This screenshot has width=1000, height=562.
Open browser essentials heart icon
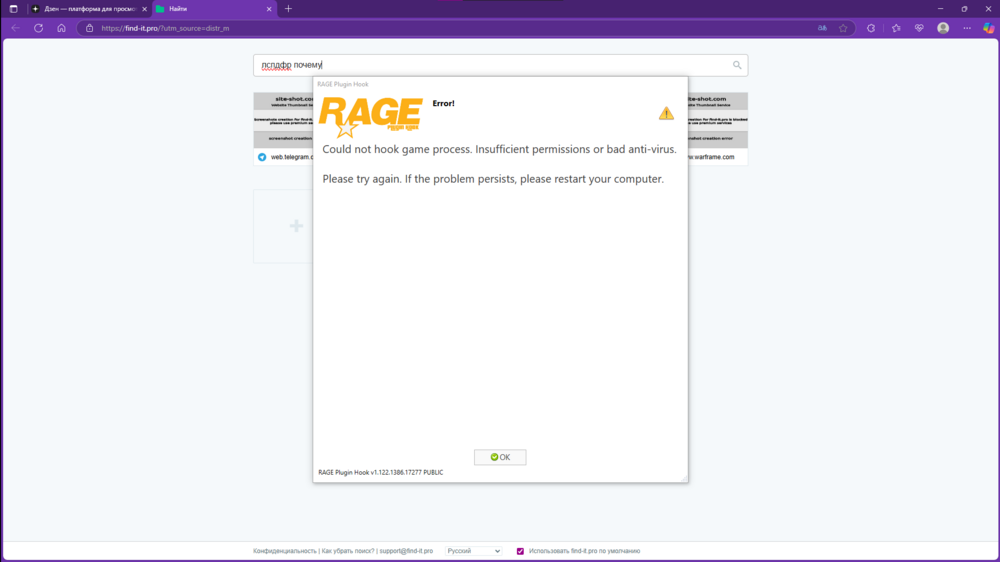point(919,28)
